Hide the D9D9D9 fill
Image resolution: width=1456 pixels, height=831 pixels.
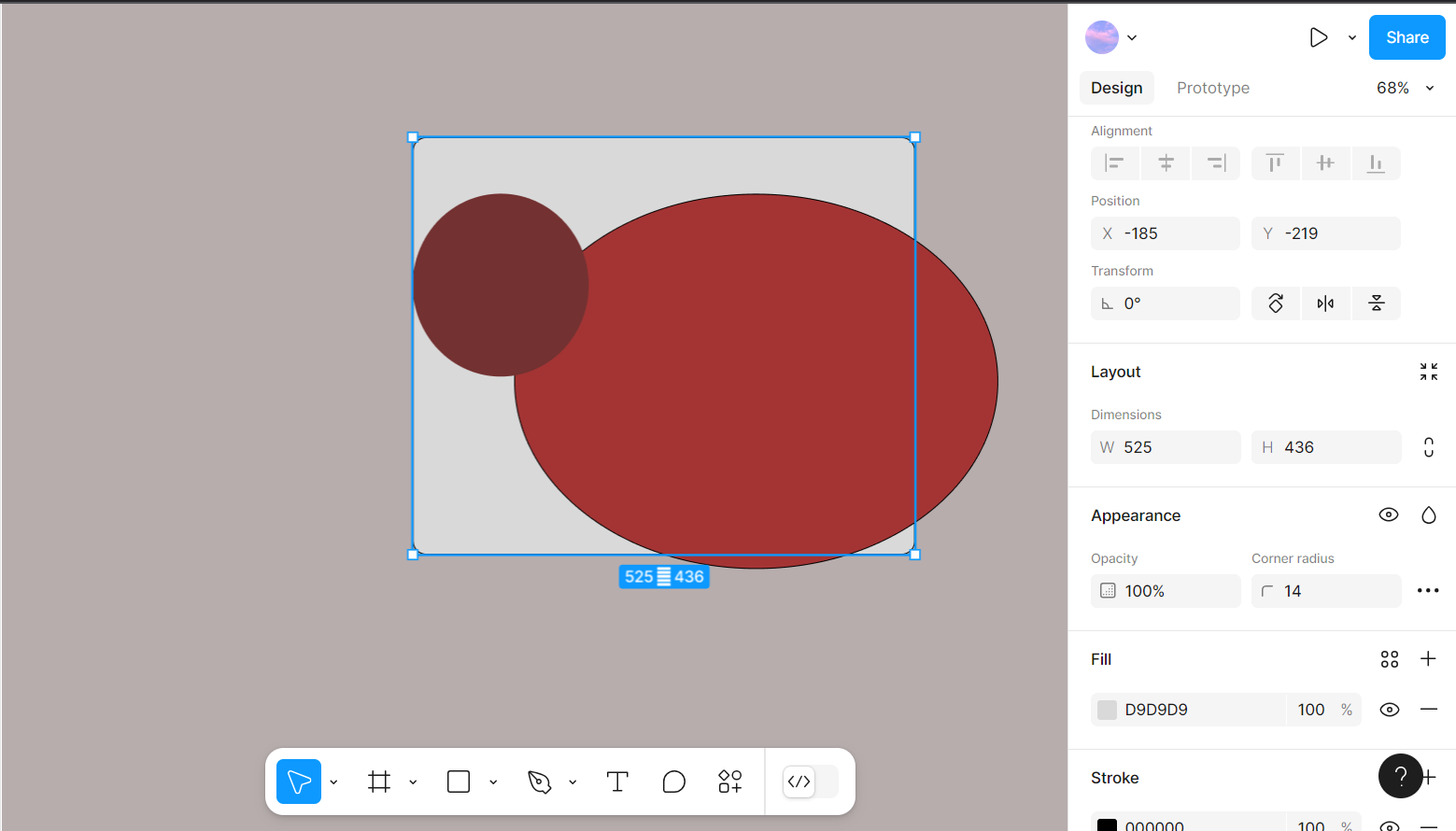tap(1390, 710)
